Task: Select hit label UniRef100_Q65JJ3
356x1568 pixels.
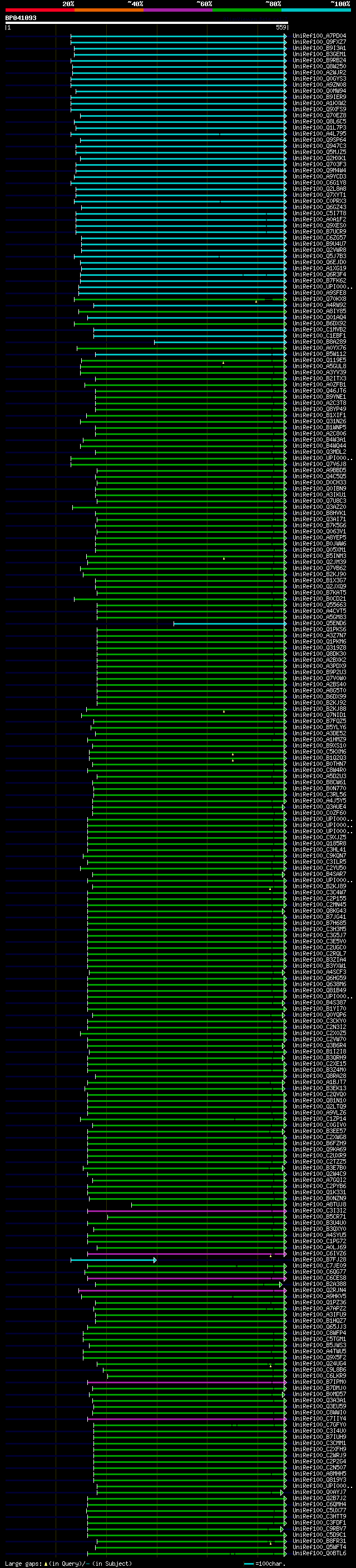Action: pos(319,1327)
